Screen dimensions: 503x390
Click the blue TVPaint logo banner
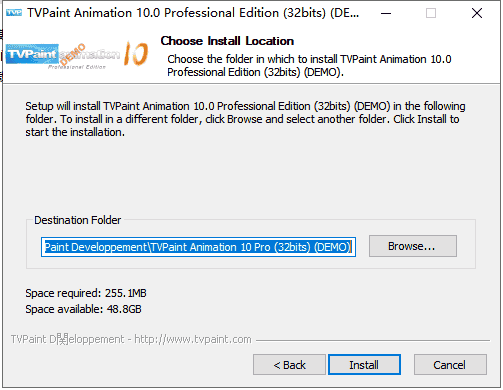pos(32,54)
